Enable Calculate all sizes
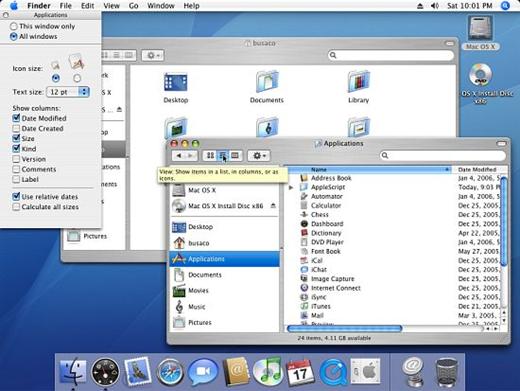The height and width of the screenshot is (391, 520). click(x=16, y=207)
